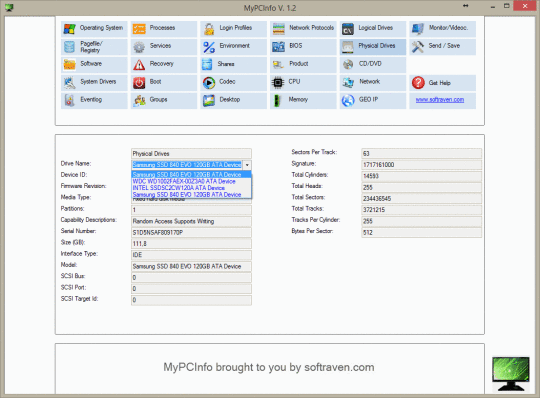This screenshot has height=398, width=540.
Task: Open the Boot power icon
Action: pyautogui.click(x=139, y=83)
